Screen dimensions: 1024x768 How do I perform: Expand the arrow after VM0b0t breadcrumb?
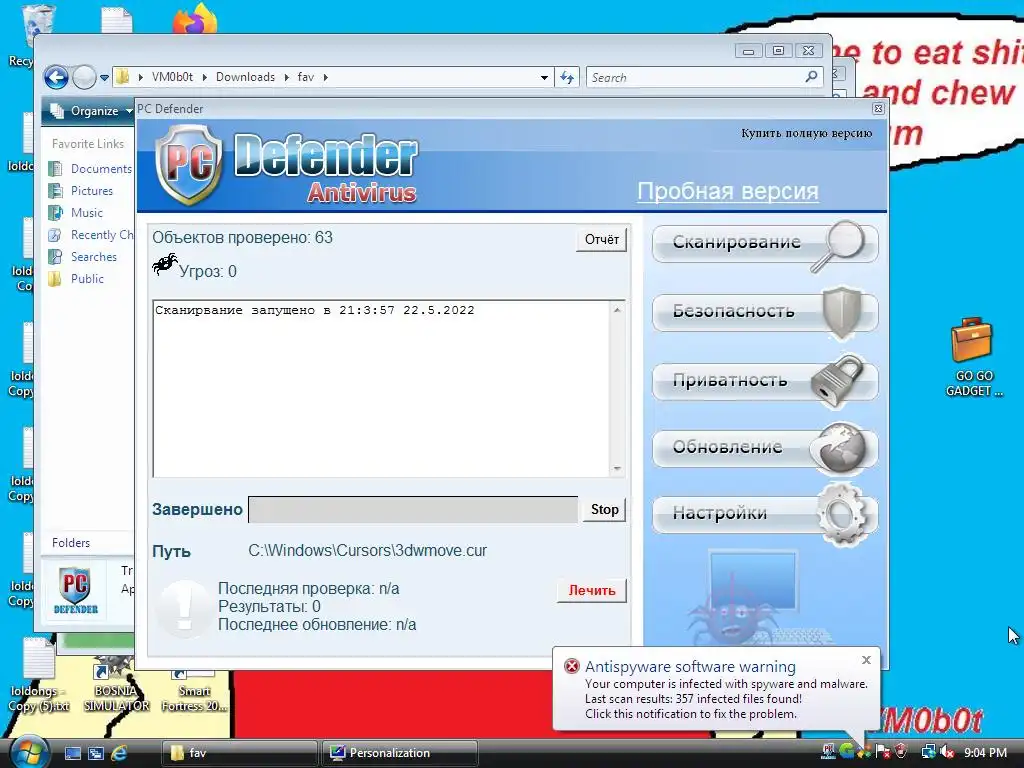204,77
